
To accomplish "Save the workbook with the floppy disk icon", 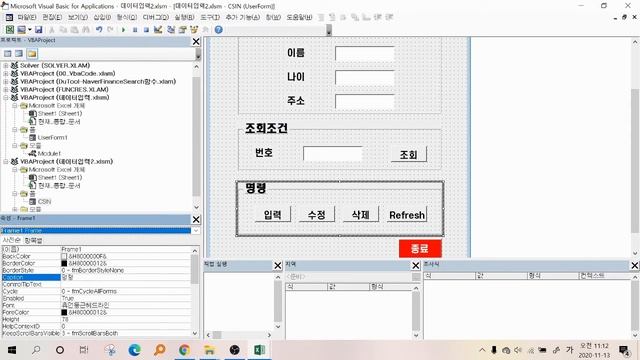I will tap(38, 29).
